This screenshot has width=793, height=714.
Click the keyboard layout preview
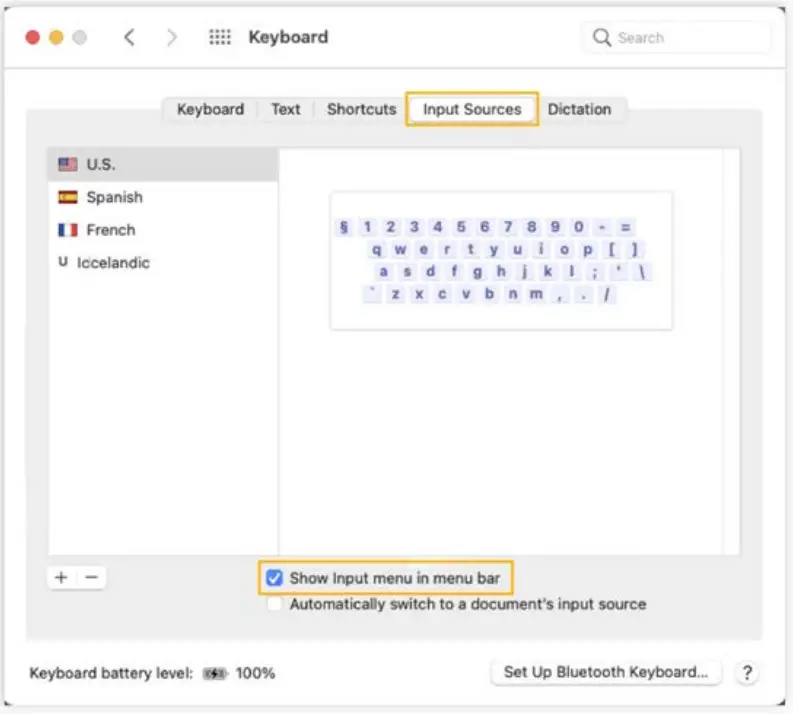click(501, 260)
